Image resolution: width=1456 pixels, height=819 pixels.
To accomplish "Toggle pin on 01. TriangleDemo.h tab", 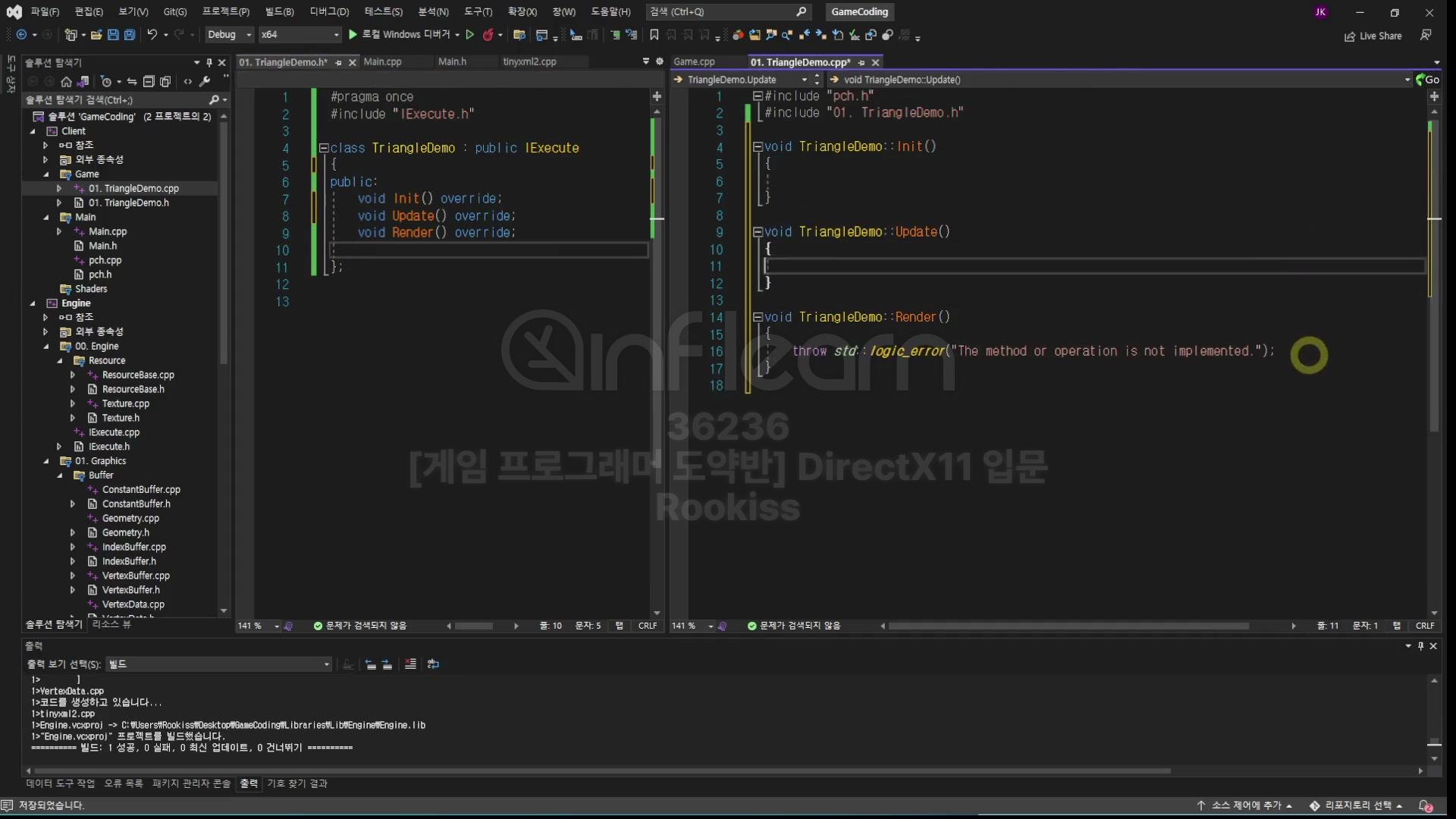I will [x=338, y=63].
